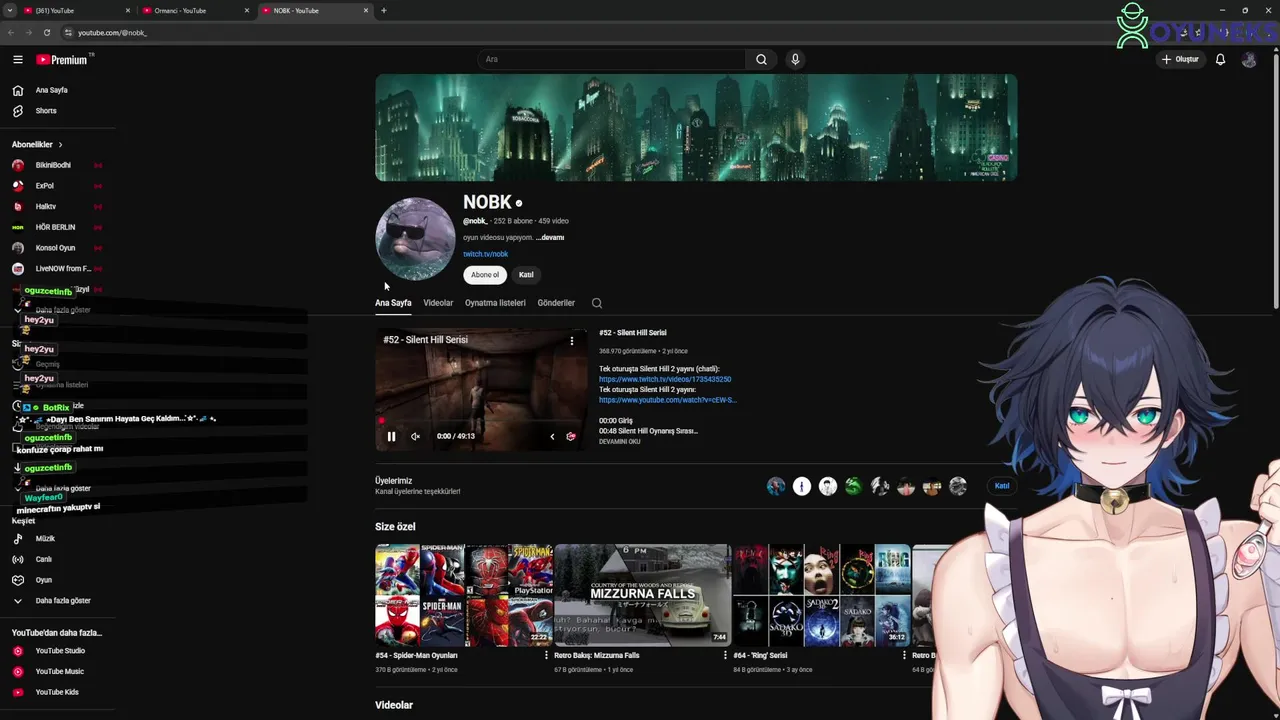Expand video description via DEVAMINI OKU
Screen dimensions: 1280x720
[620, 441]
